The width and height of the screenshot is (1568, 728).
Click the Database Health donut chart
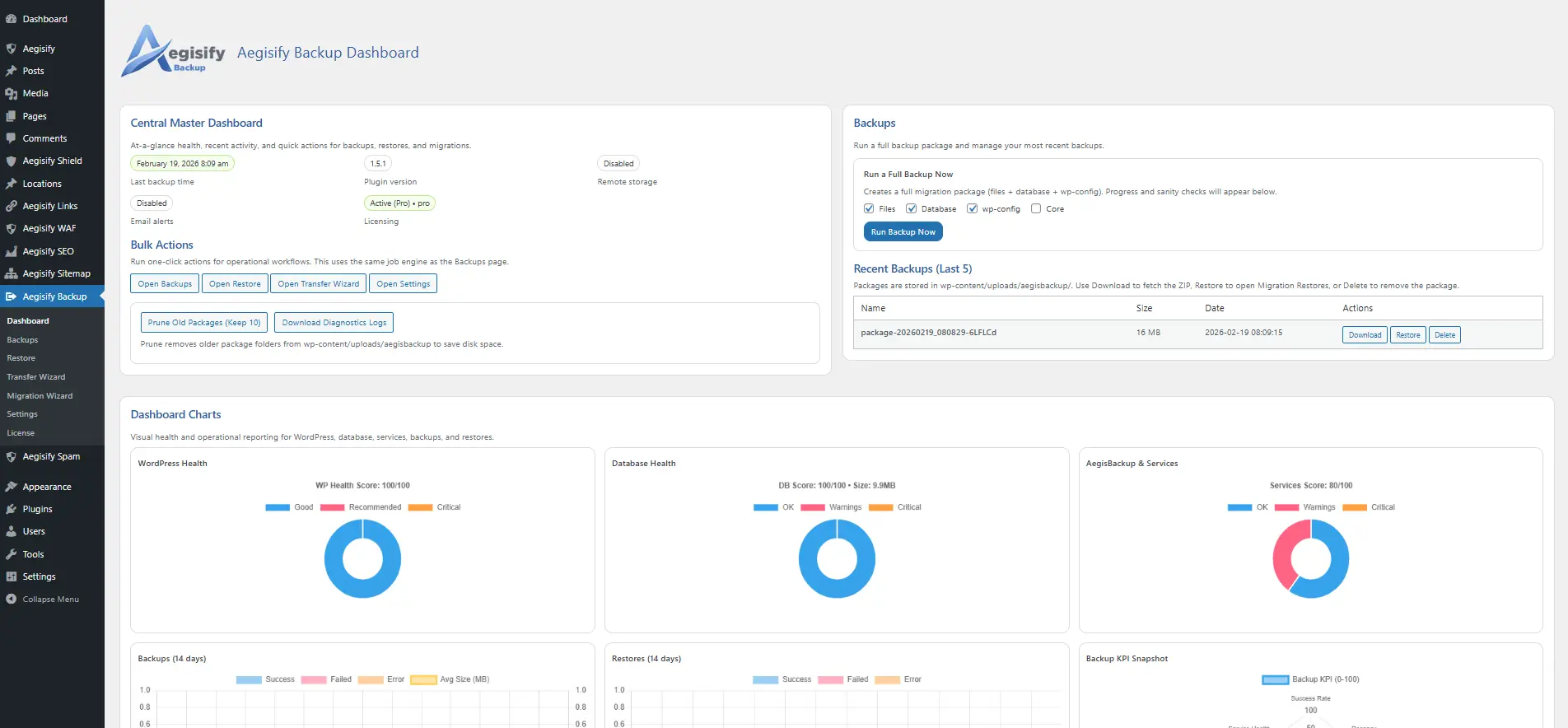[837, 559]
